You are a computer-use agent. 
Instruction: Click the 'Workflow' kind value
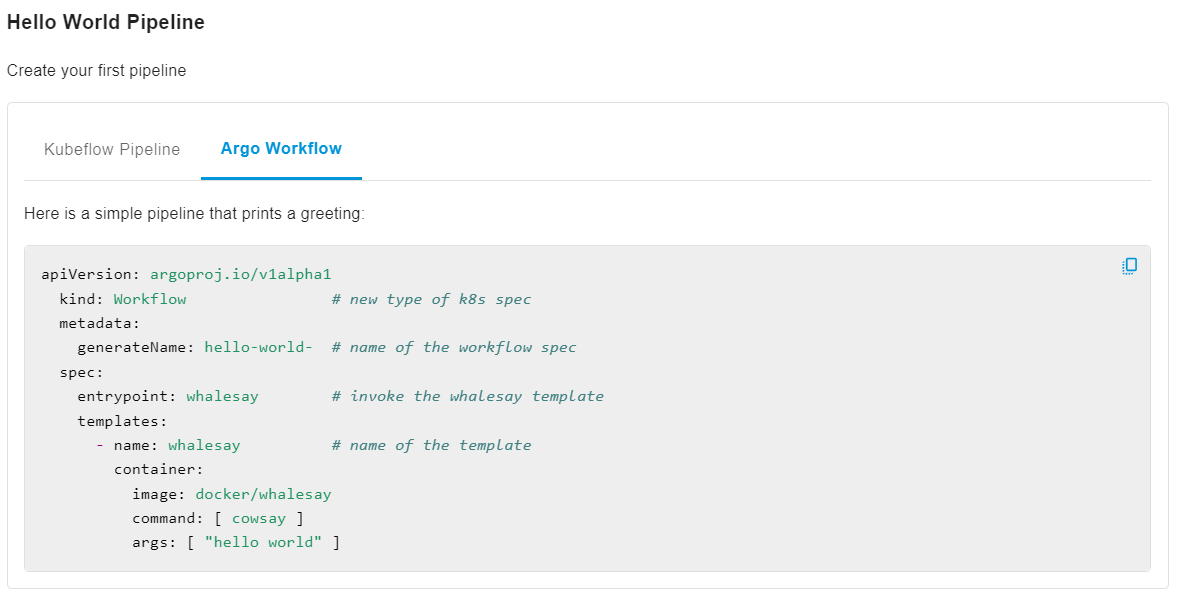click(150, 299)
